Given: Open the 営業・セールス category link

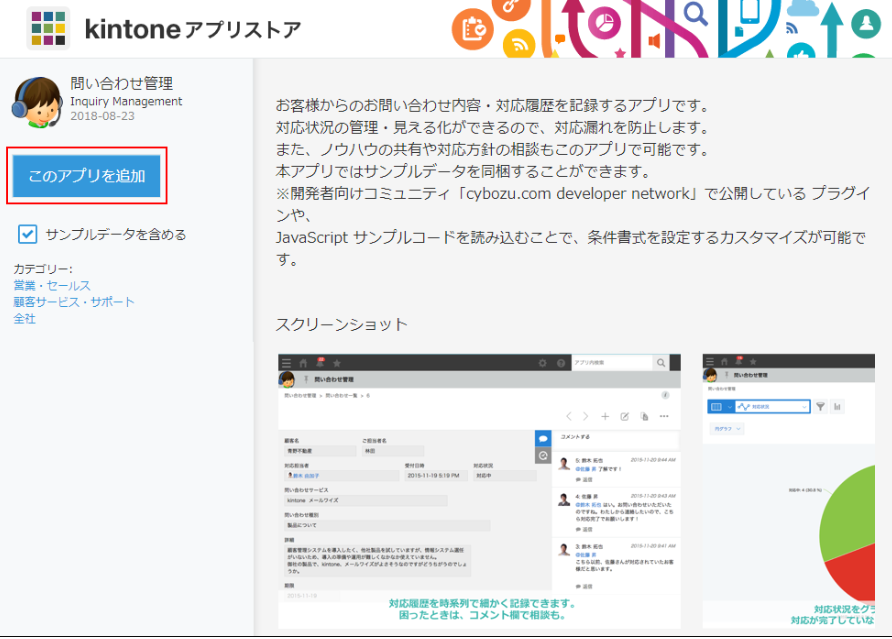Looking at the screenshot, I should (52, 286).
